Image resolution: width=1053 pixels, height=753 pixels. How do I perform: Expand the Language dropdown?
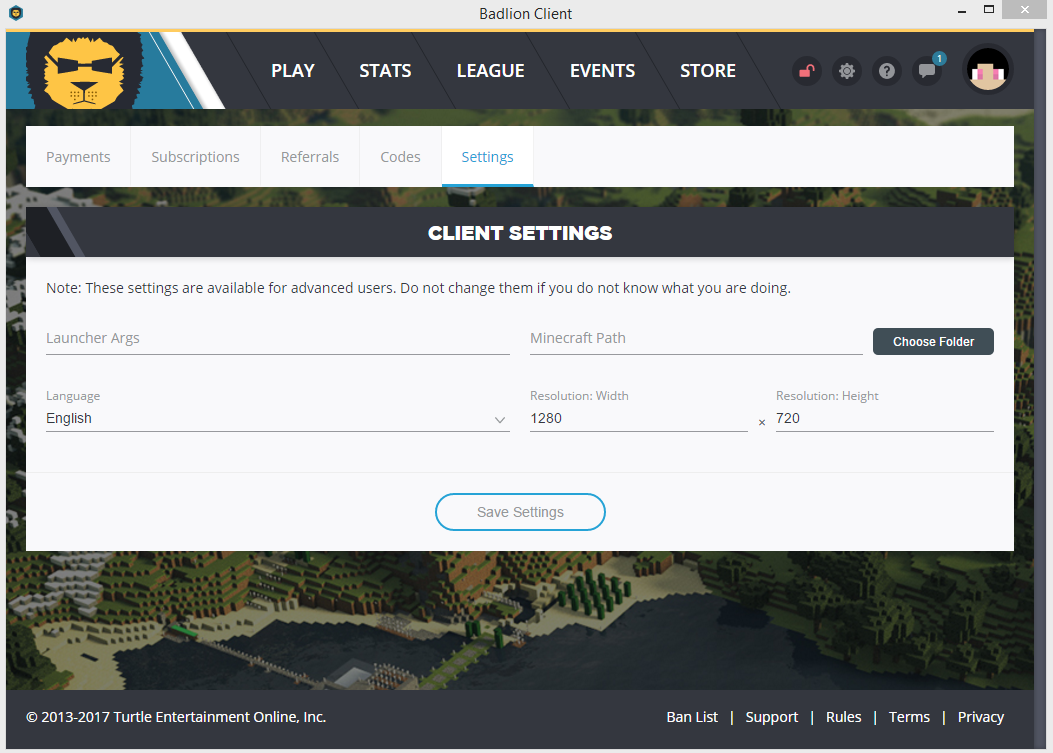tap(278, 418)
